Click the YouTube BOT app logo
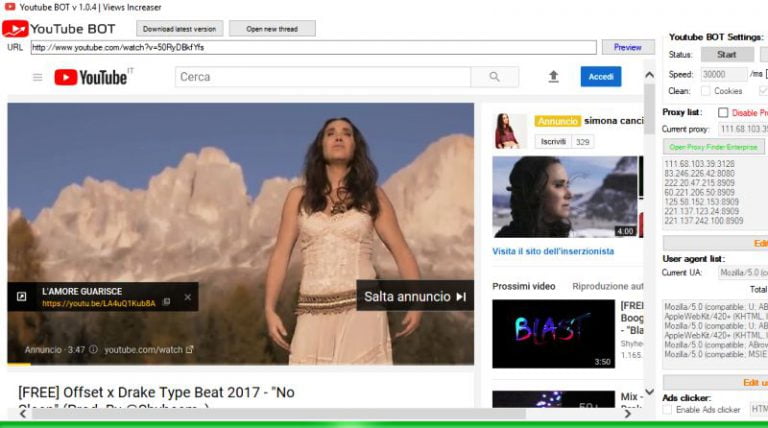This screenshot has height=428, width=768. pos(14,29)
